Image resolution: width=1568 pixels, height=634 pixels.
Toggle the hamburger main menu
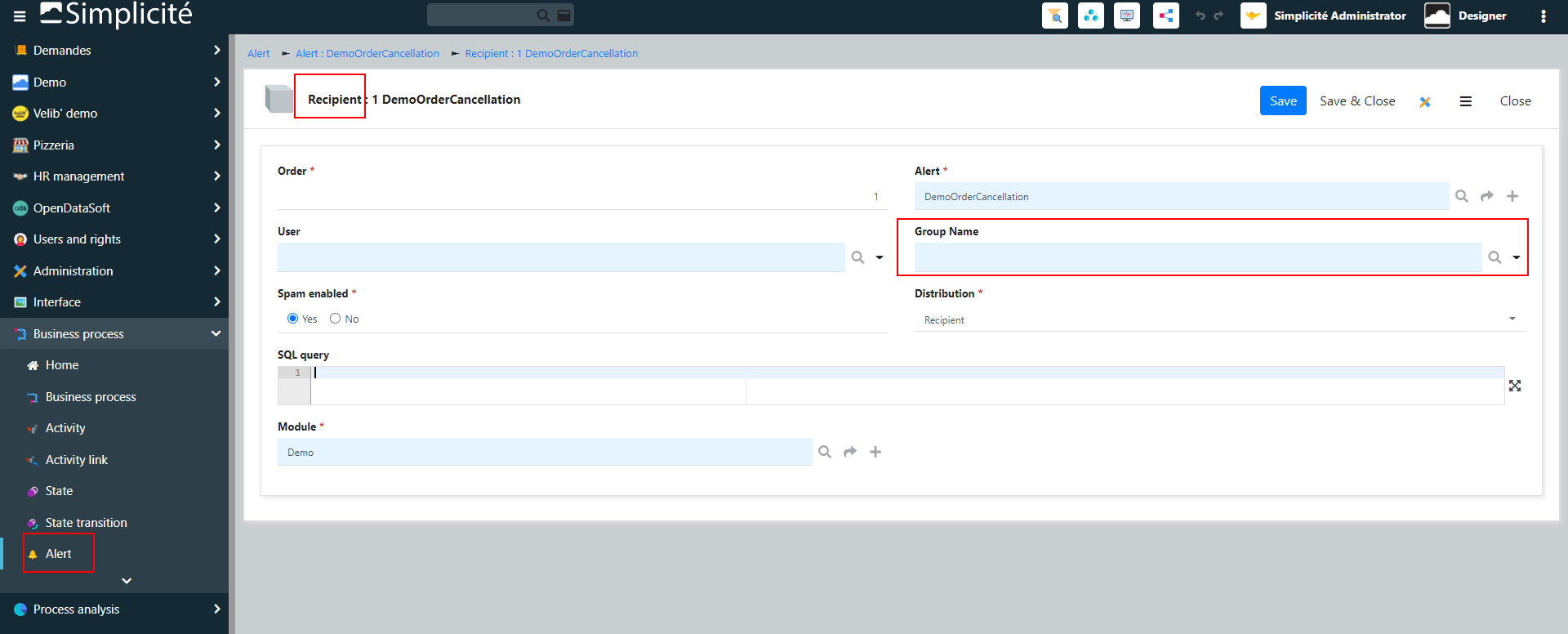tap(20, 16)
